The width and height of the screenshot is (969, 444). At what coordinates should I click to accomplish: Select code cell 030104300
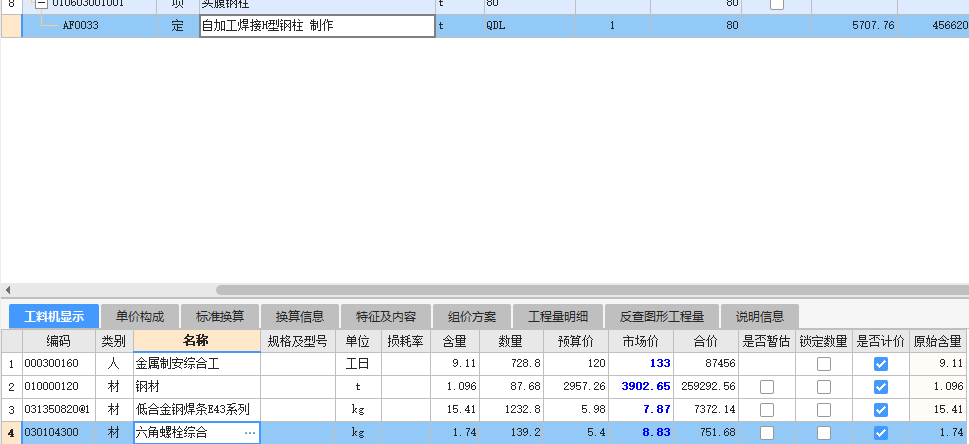[59, 433]
